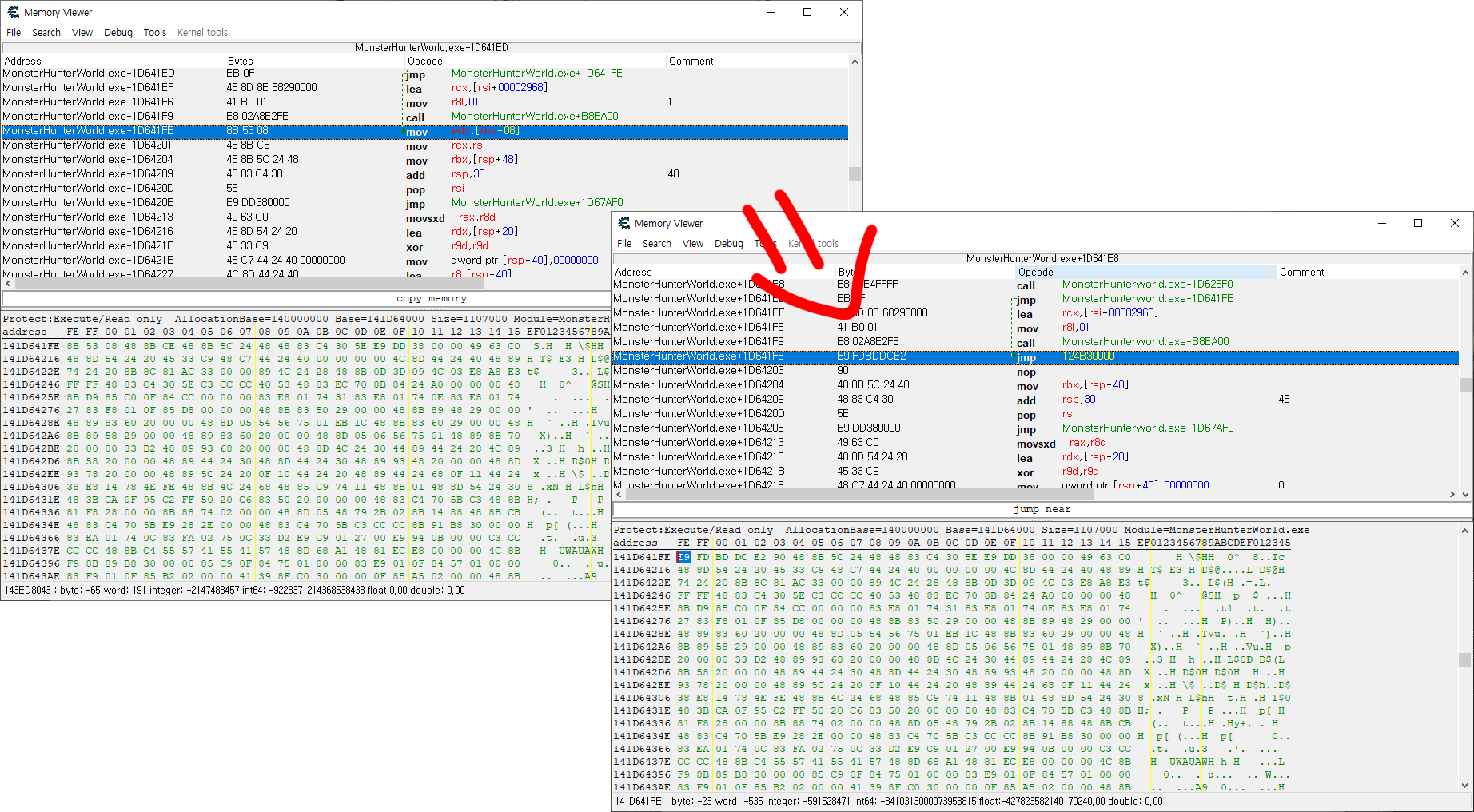Select the highlighted 'jmp 124B30000' row in the front window
Screen dimensions: 1474x812
[1035, 356]
